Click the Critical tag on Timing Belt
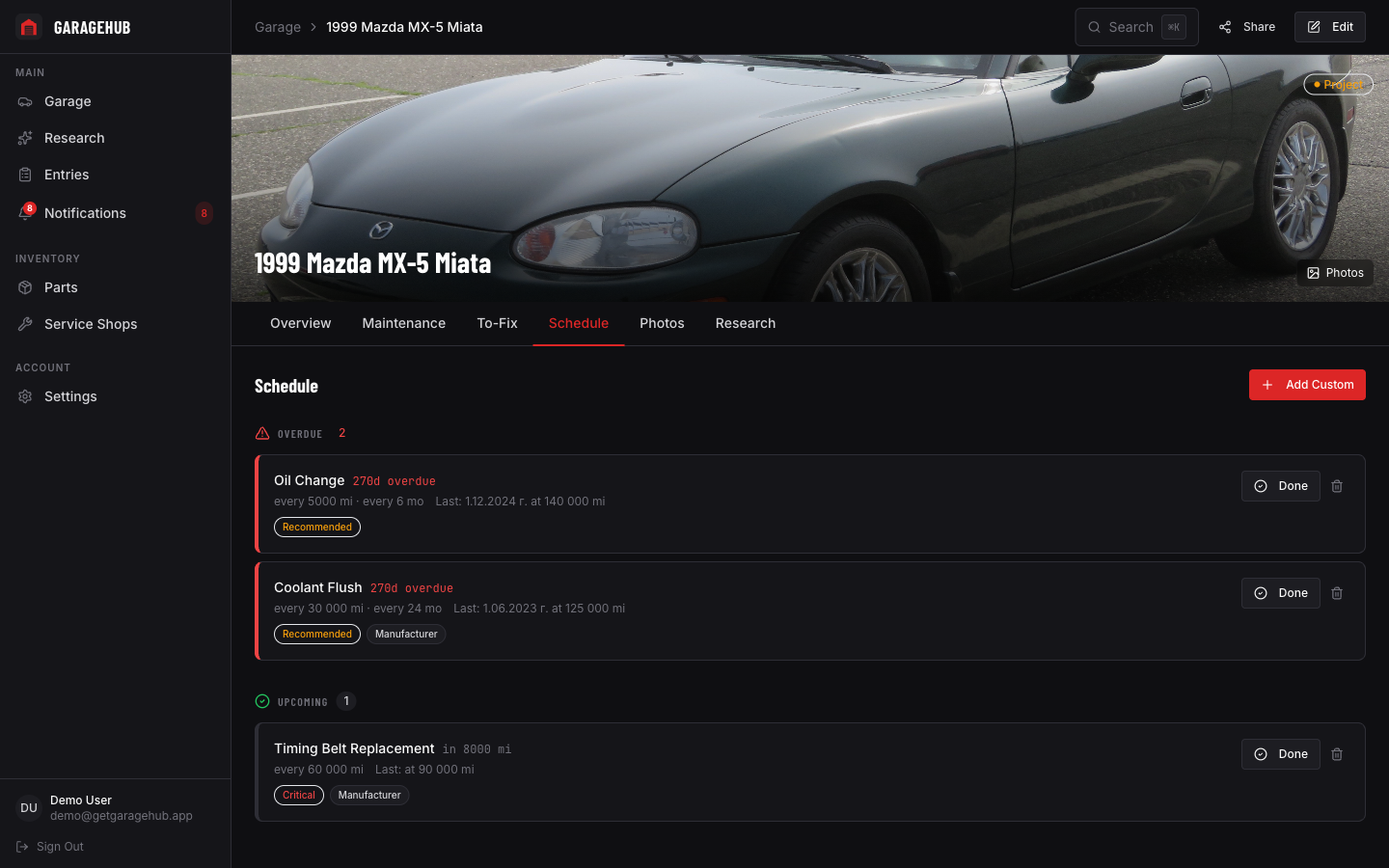The width and height of the screenshot is (1389, 868). [299, 796]
